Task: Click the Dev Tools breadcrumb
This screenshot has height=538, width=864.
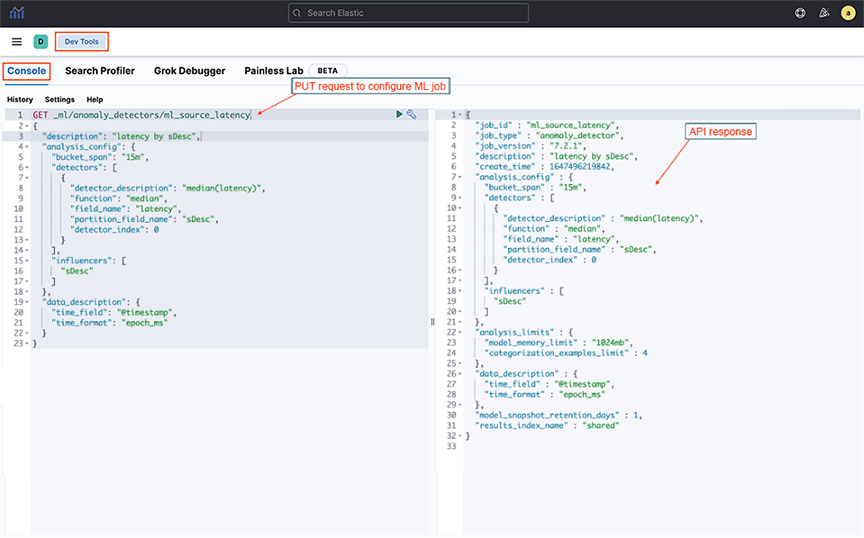Action: pyautogui.click(x=82, y=41)
